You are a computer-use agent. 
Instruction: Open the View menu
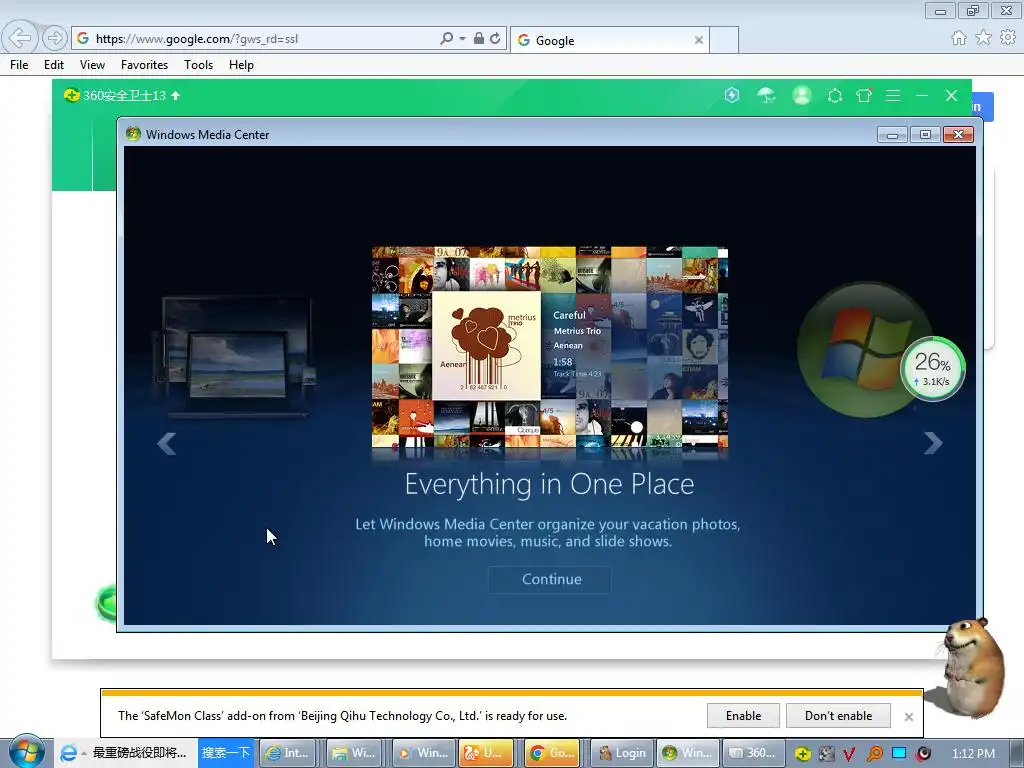pos(92,65)
